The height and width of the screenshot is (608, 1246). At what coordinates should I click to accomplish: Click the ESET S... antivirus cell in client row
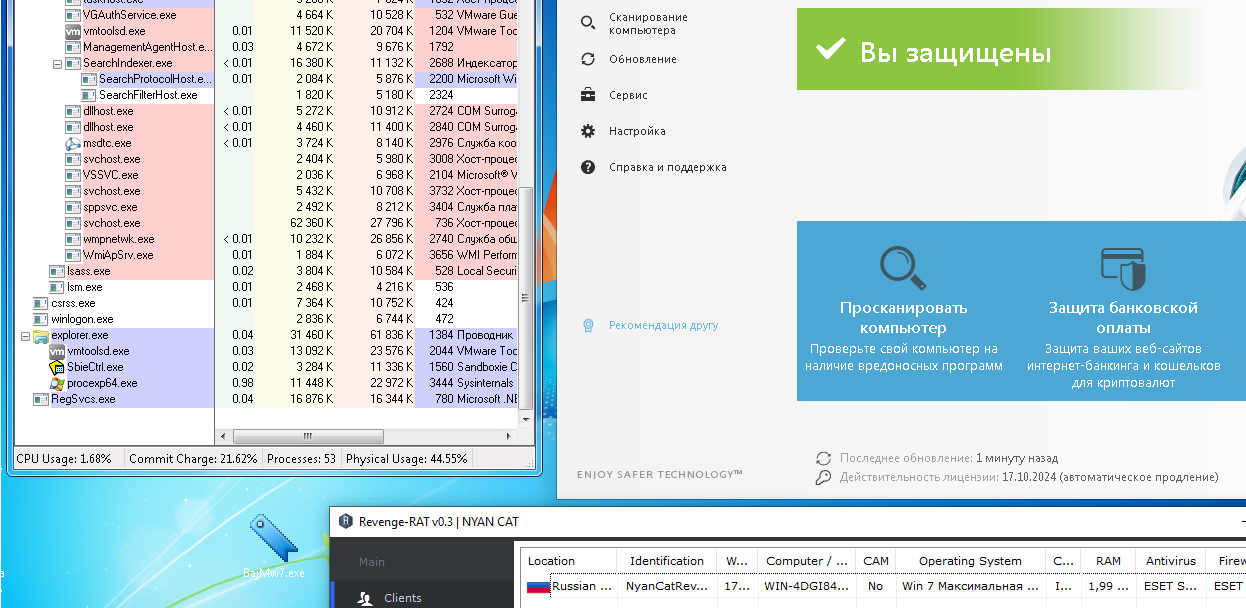(x=1172, y=586)
